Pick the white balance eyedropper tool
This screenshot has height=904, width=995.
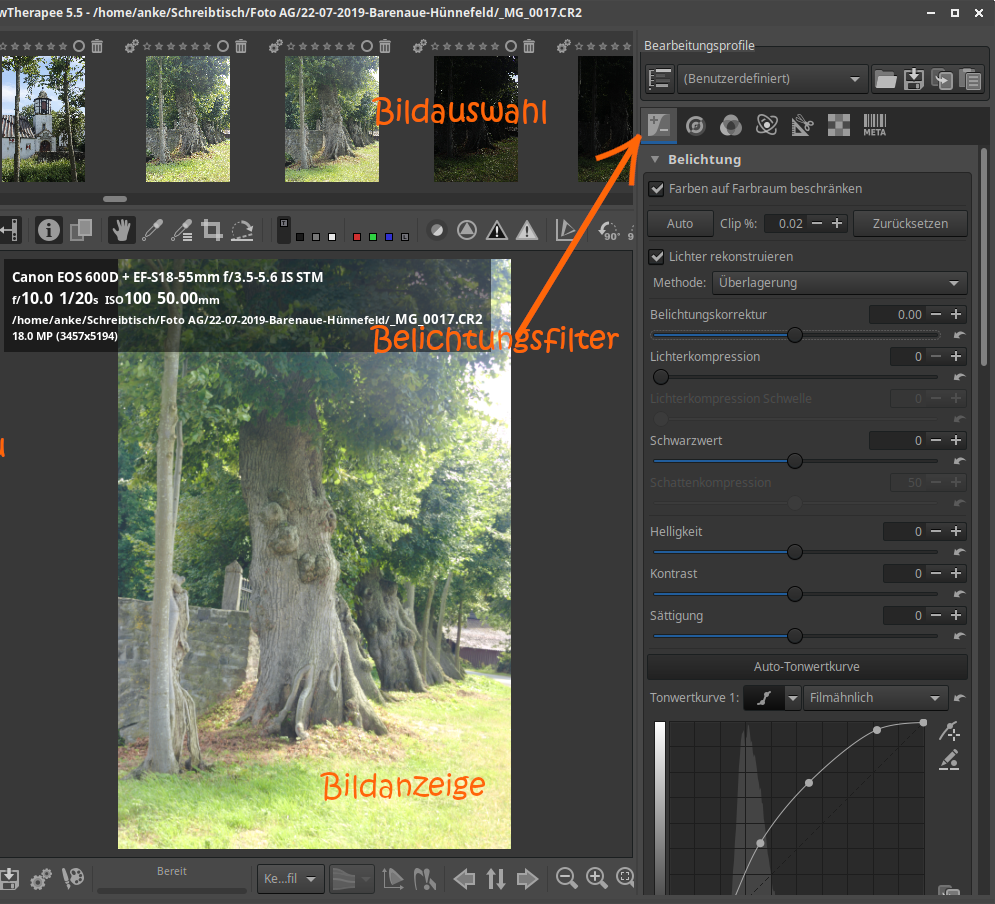pos(152,231)
